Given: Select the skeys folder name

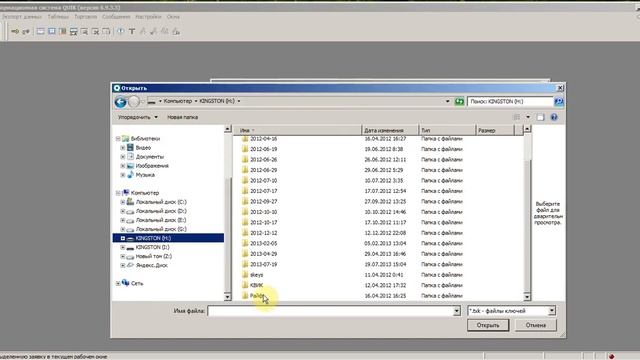Looking at the screenshot, I should [x=256, y=275].
